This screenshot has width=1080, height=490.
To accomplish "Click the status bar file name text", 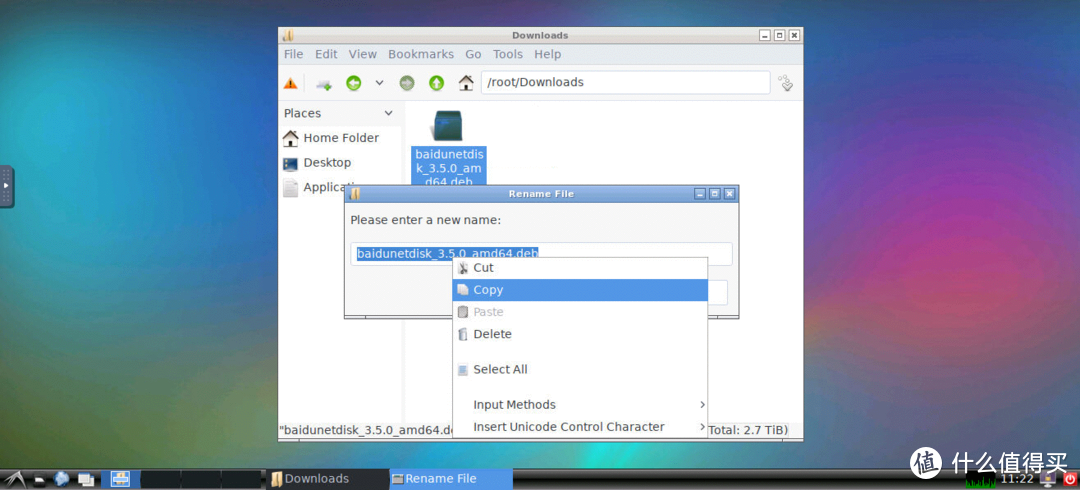I will tap(366, 431).
